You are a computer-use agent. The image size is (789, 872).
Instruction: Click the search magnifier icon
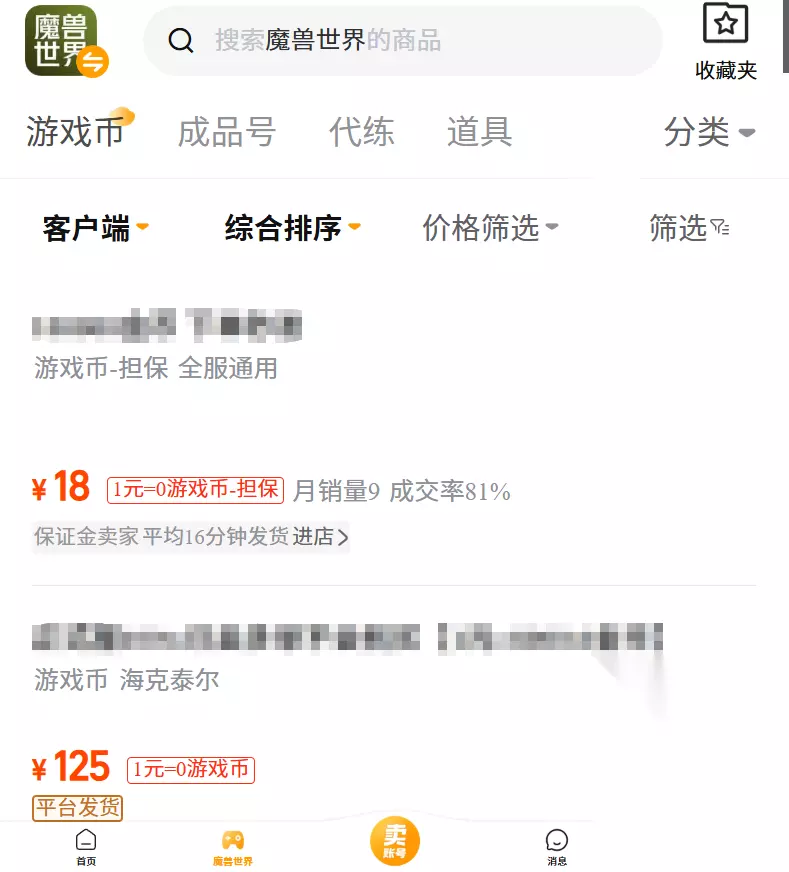click(181, 41)
